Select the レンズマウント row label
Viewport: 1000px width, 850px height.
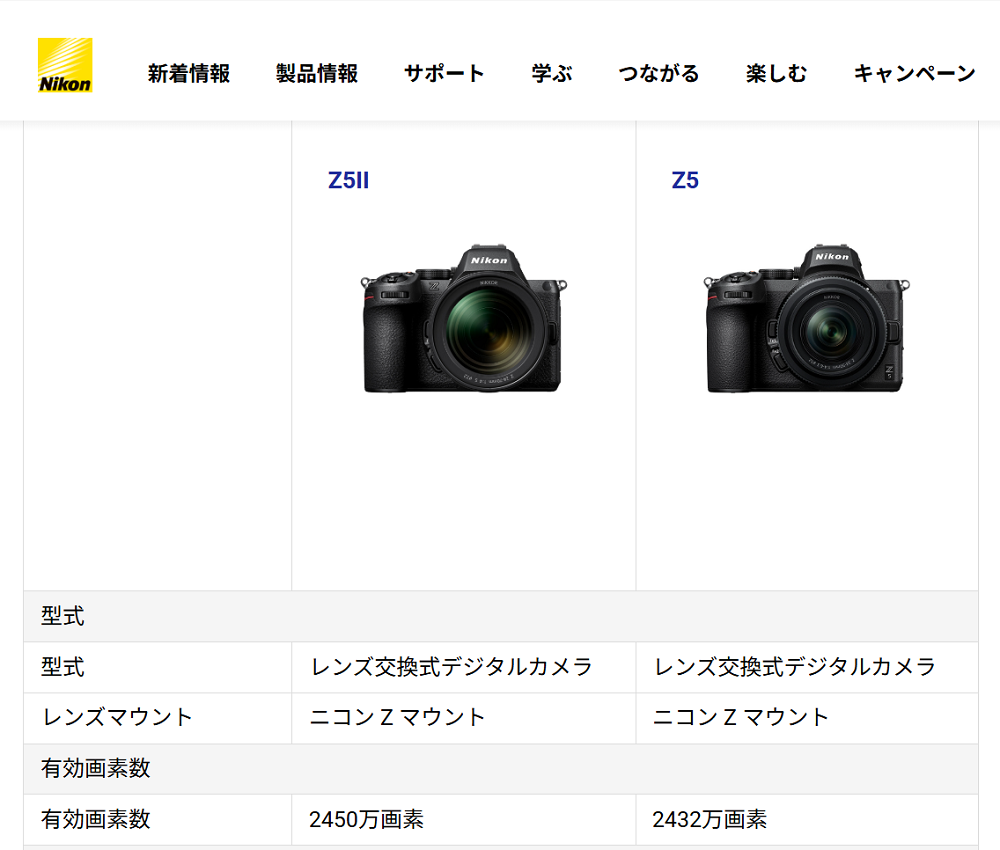pyautogui.click(x=117, y=717)
